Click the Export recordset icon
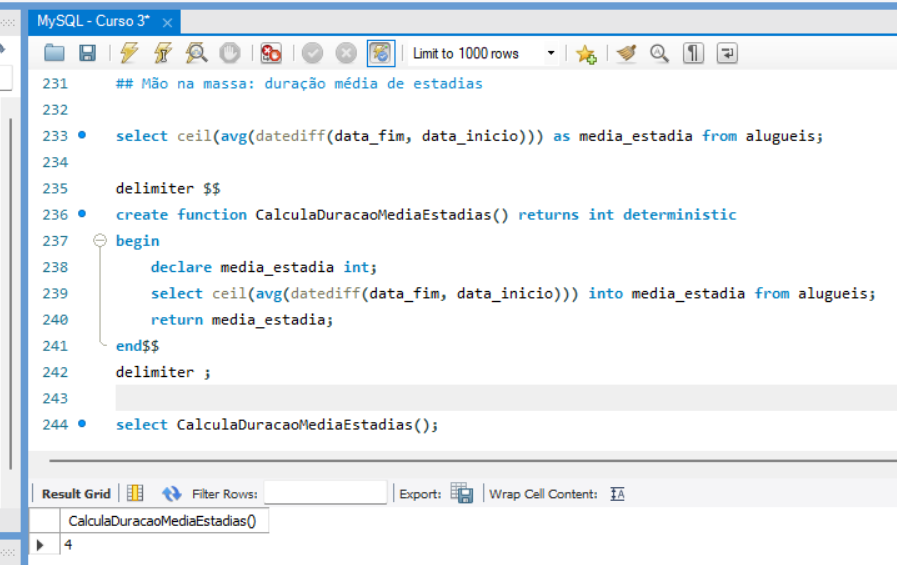897x565 pixels. coord(461,493)
